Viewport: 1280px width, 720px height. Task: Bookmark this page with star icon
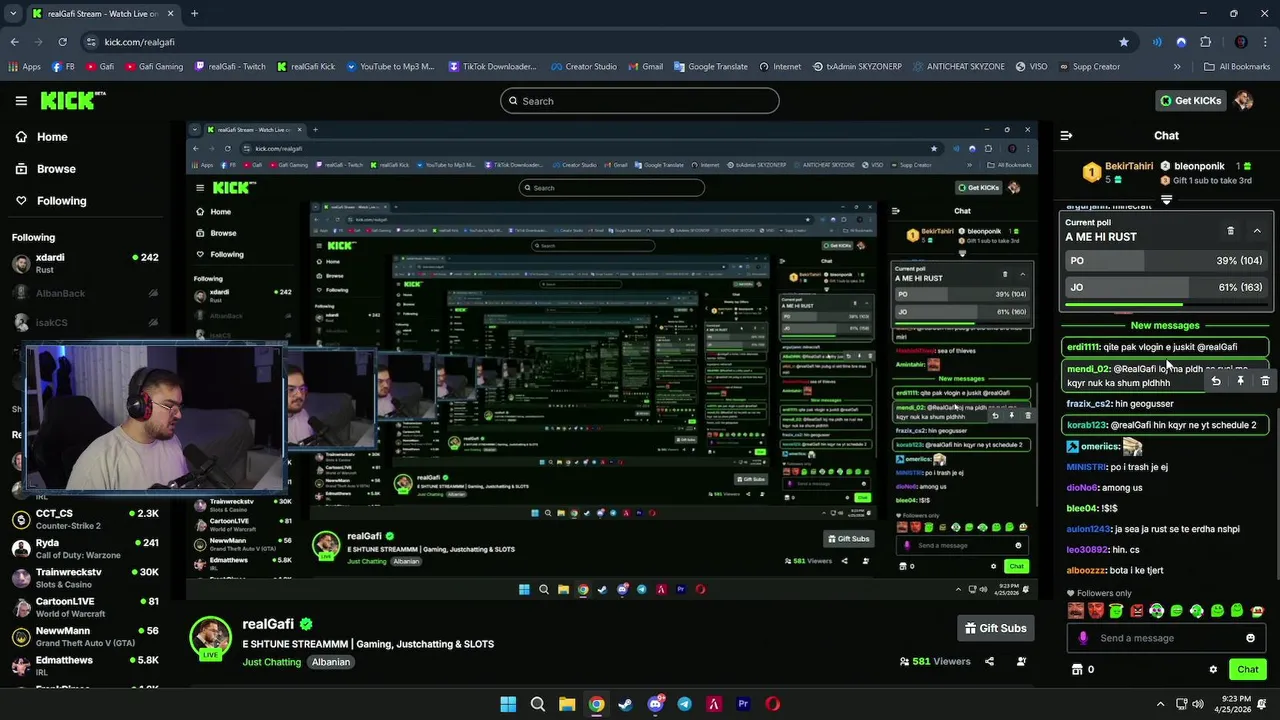coord(1124,42)
